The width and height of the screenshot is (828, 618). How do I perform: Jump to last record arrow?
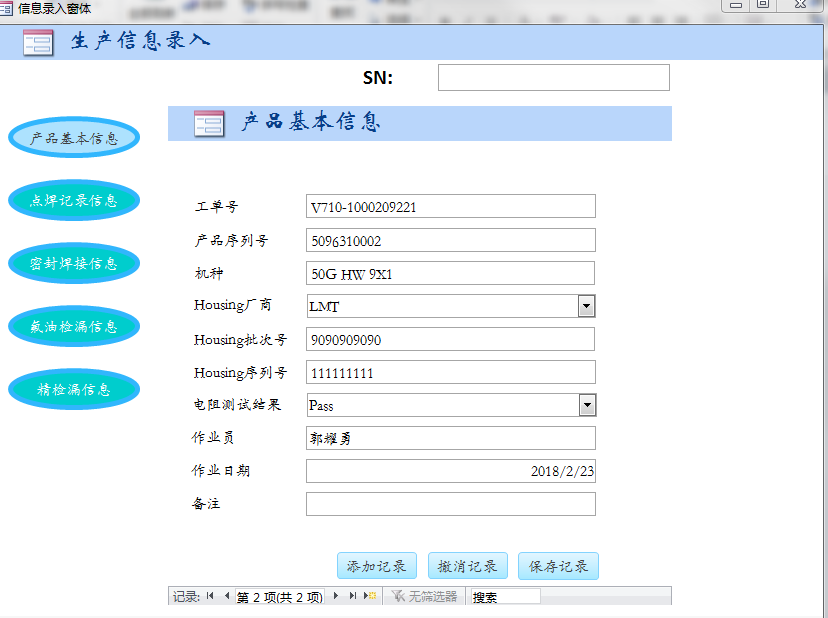(x=352, y=596)
